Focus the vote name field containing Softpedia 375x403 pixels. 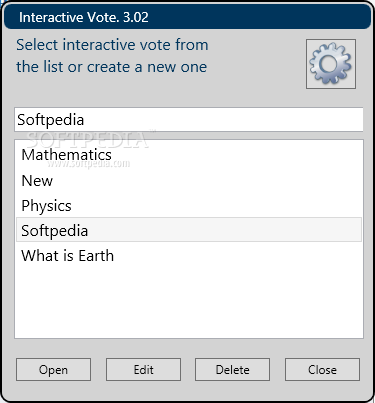tap(189, 119)
